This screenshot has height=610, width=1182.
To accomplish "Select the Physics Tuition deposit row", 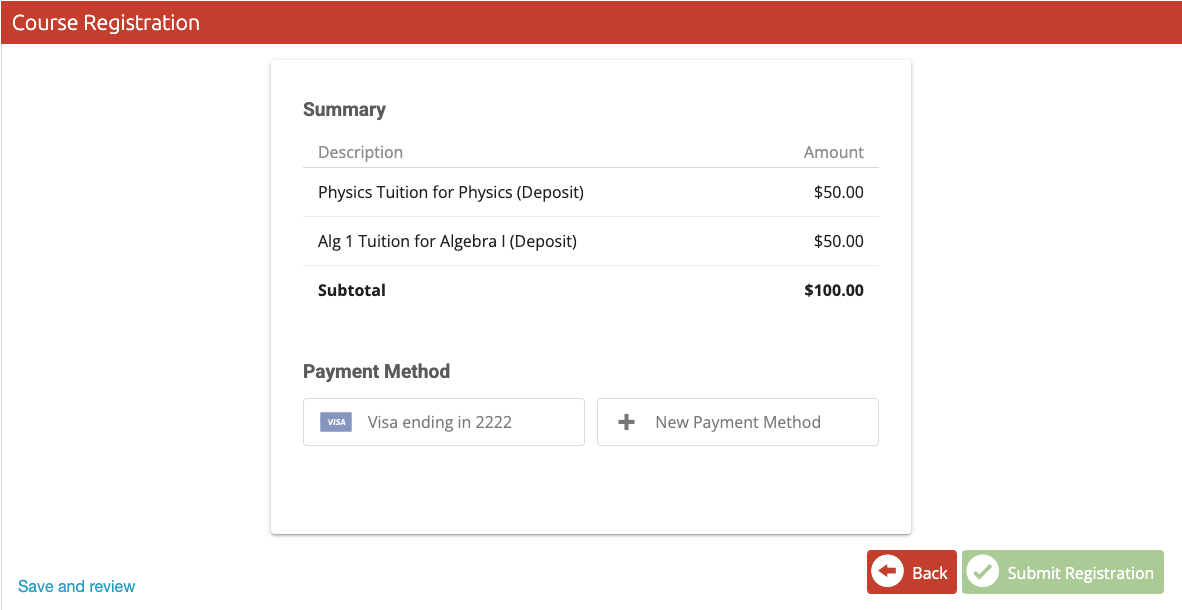I will (590, 192).
